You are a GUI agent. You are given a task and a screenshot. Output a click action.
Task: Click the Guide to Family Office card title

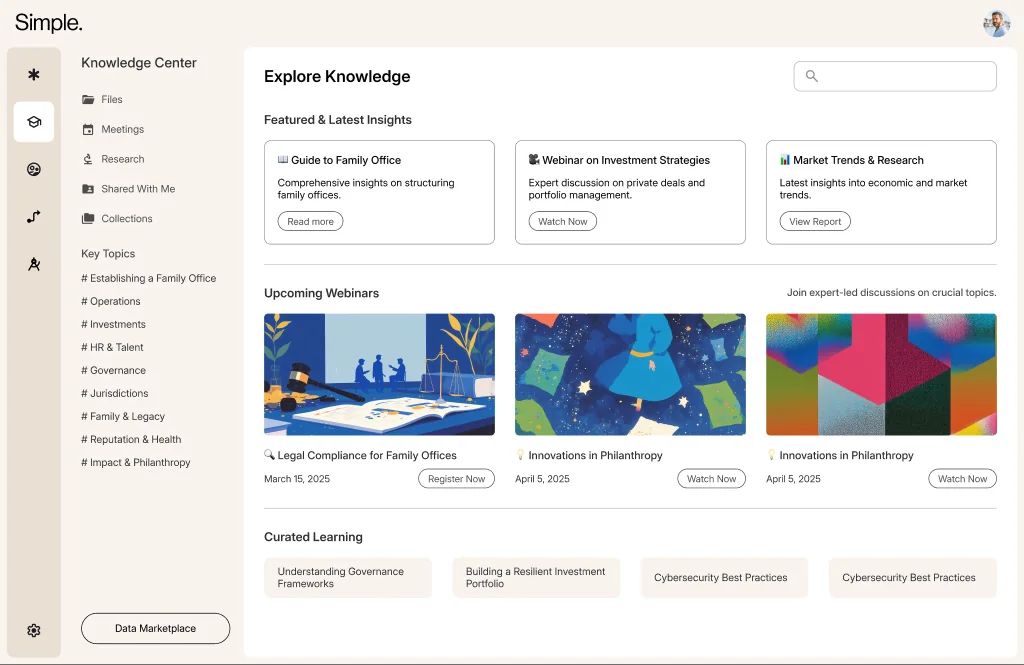(x=346, y=160)
